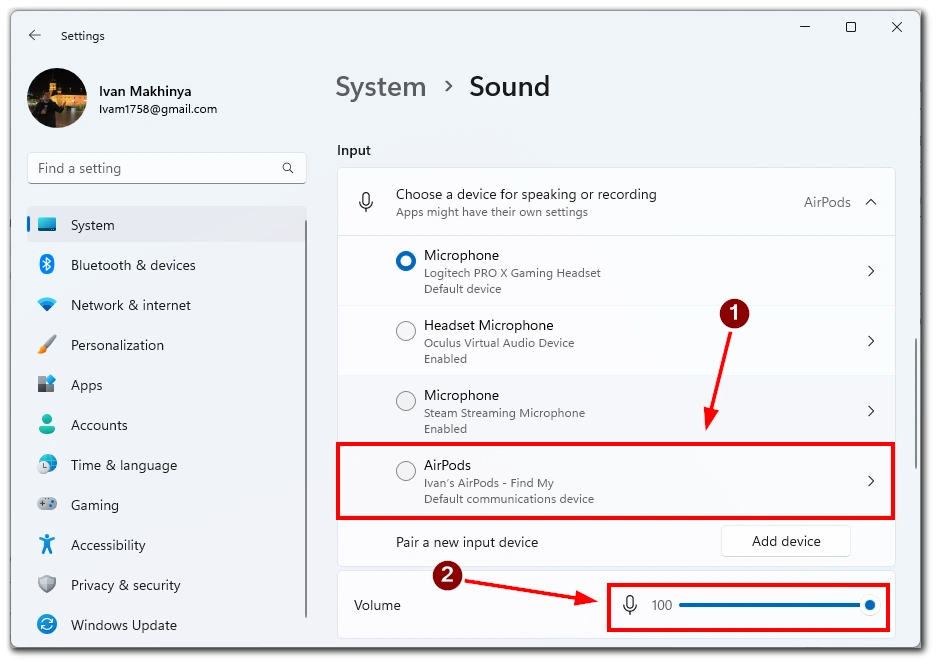The height and width of the screenshot is (666, 939).
Task: Minimize the Settings window
Action: (x=805, y=27)
